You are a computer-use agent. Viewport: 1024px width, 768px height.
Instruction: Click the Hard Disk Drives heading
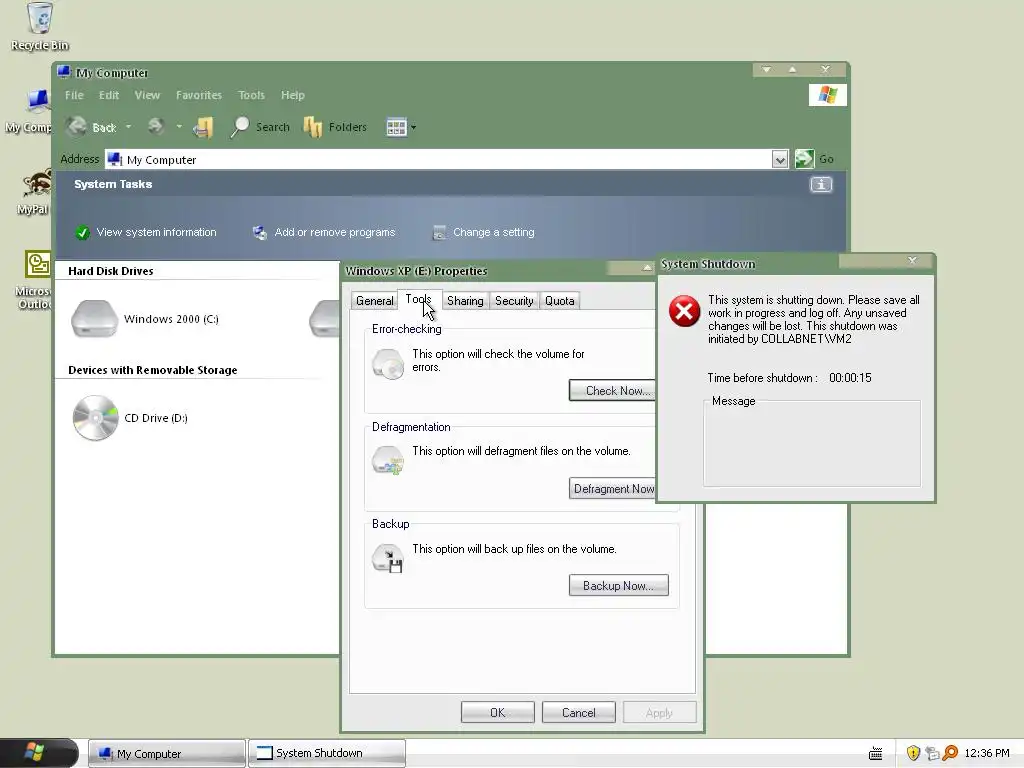[x=110, y=271]
